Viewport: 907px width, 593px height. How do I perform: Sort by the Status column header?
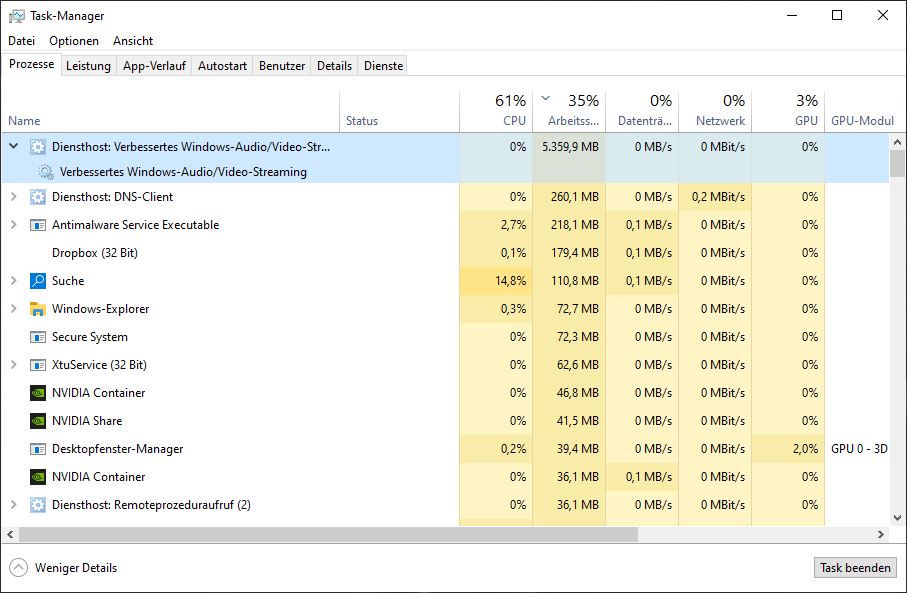400,112
